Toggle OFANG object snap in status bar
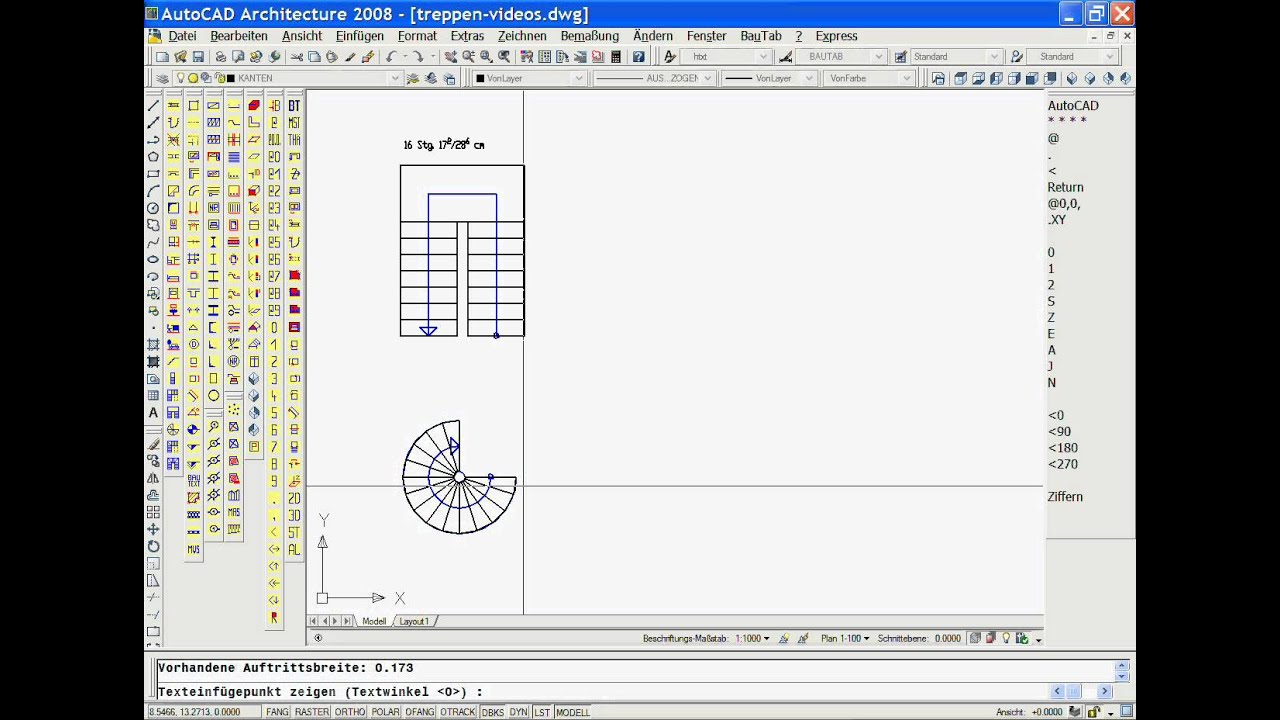Screen dimensions: 1280x720 click(420, 712)
